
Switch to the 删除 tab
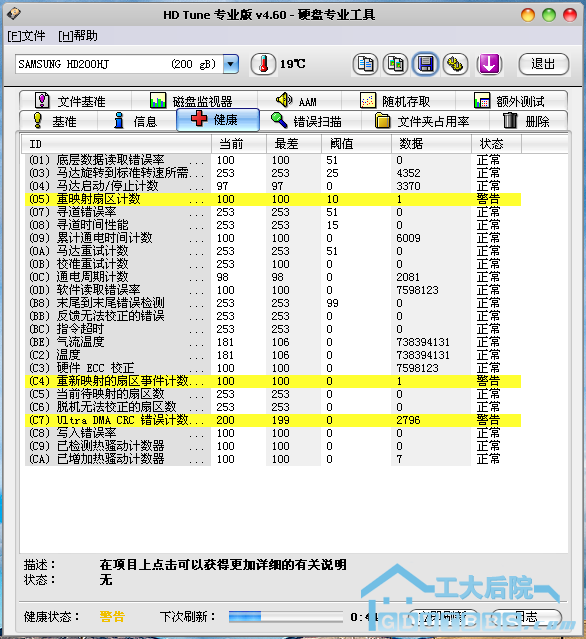click(528, 121)
